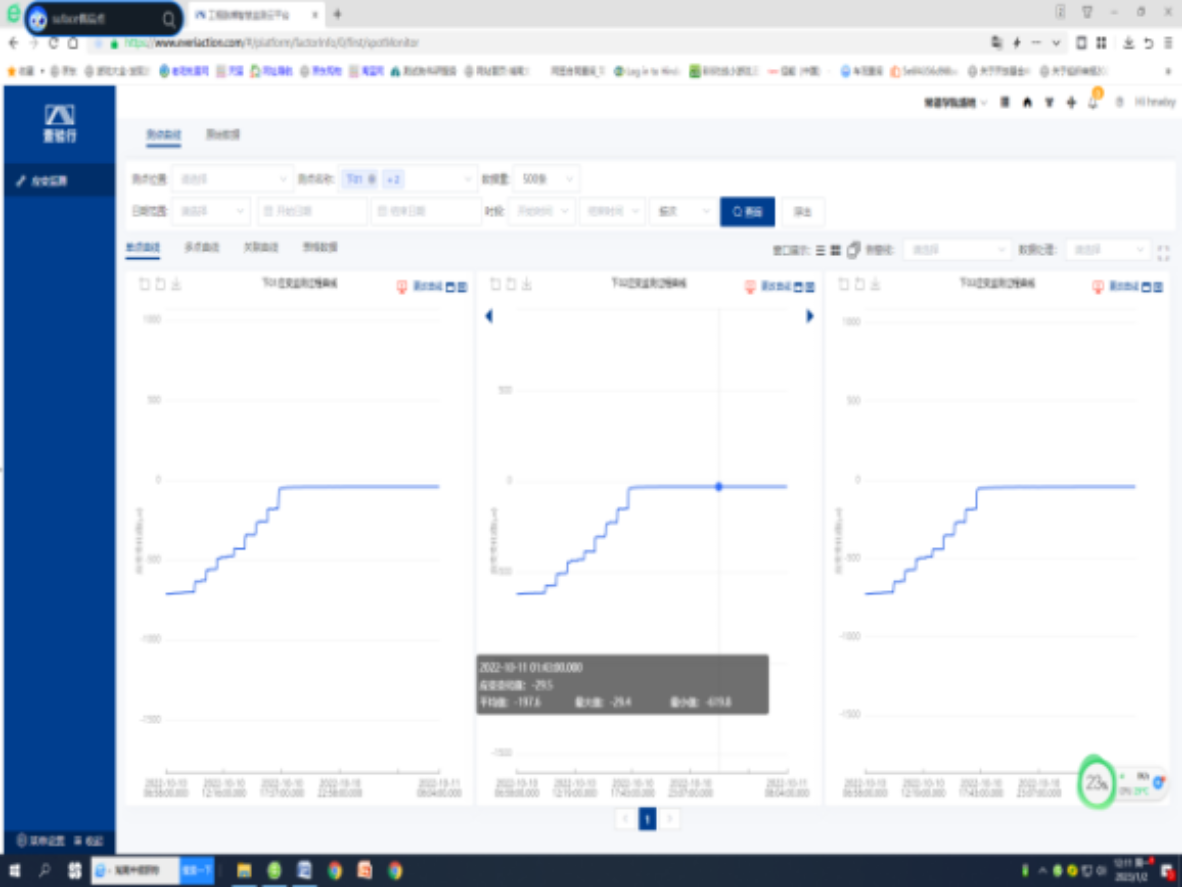Expand the measuring point location dropdown

(231, 179)
